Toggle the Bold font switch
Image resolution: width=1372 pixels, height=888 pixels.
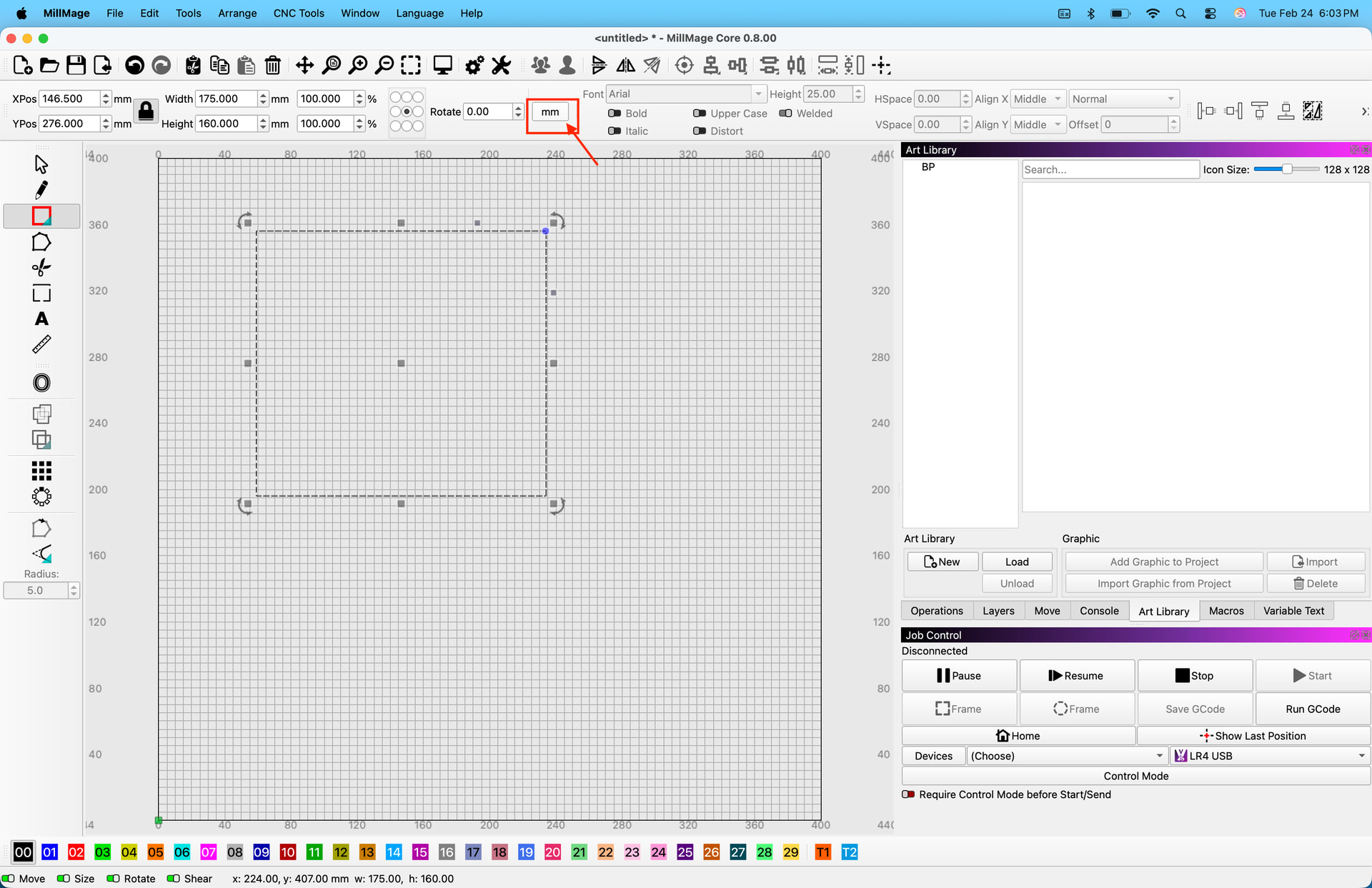pyautogui.click(x=615, y=114)
